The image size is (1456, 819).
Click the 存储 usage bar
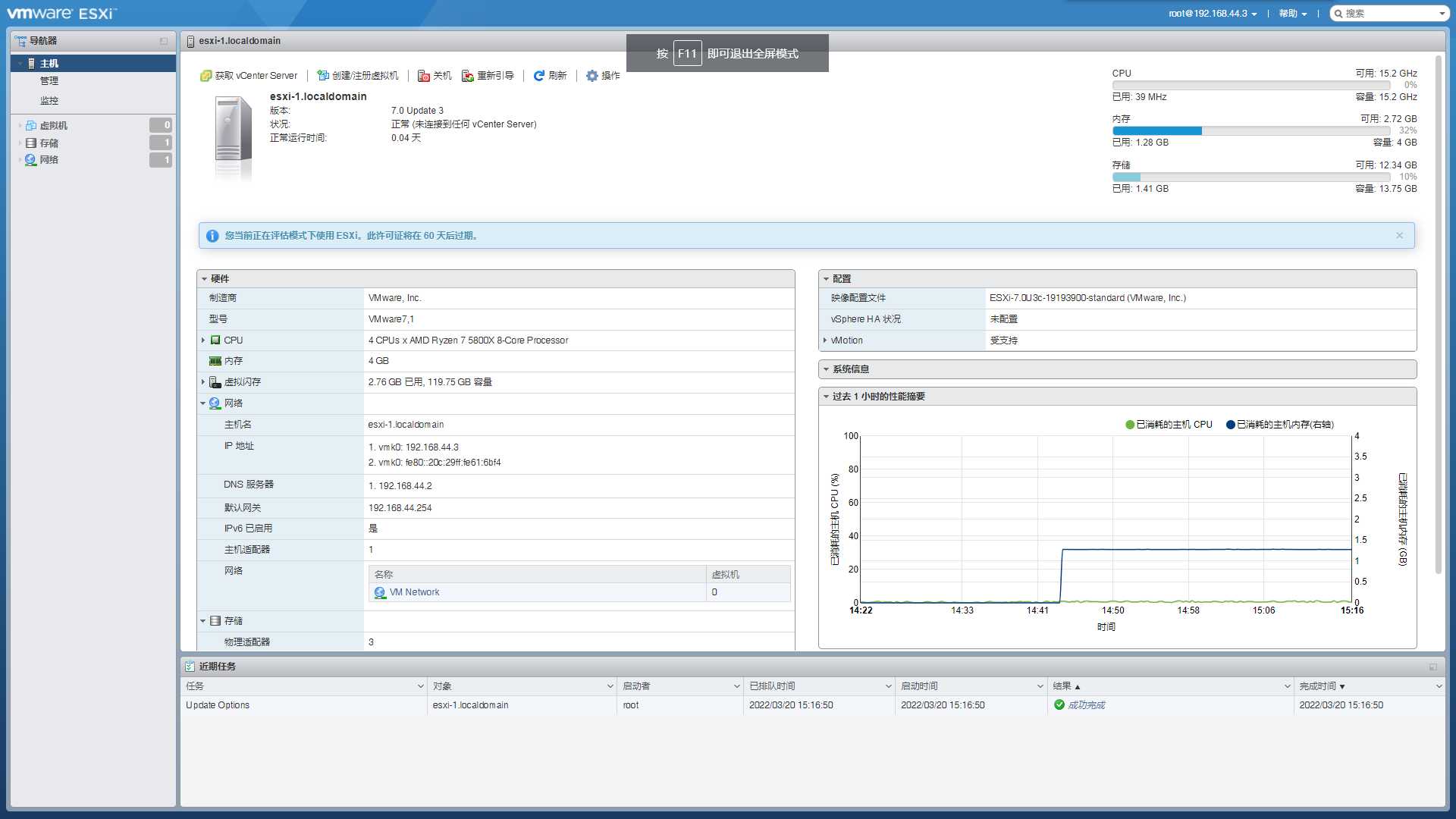(x=1251, y=177)
